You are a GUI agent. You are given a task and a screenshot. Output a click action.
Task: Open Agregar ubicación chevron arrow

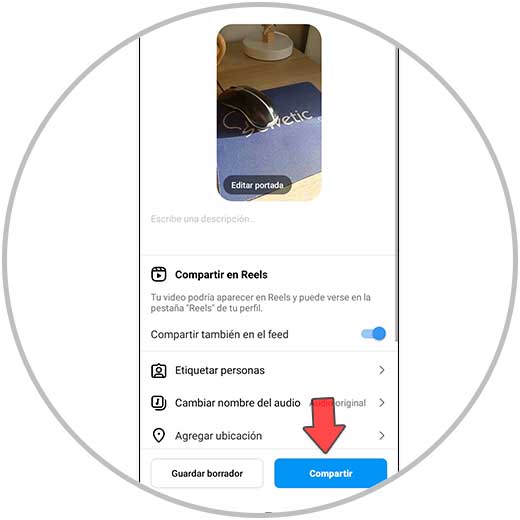click(382, 435)
